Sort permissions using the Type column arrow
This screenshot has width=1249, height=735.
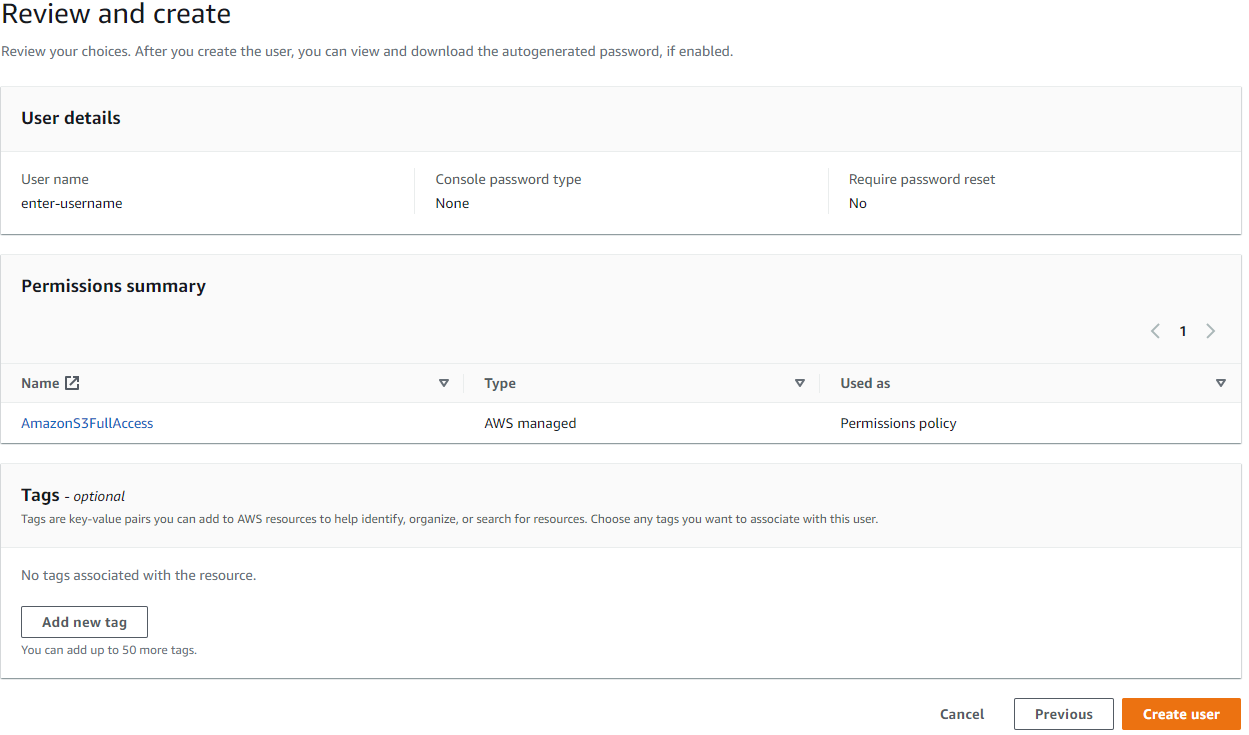pos(800,383)
